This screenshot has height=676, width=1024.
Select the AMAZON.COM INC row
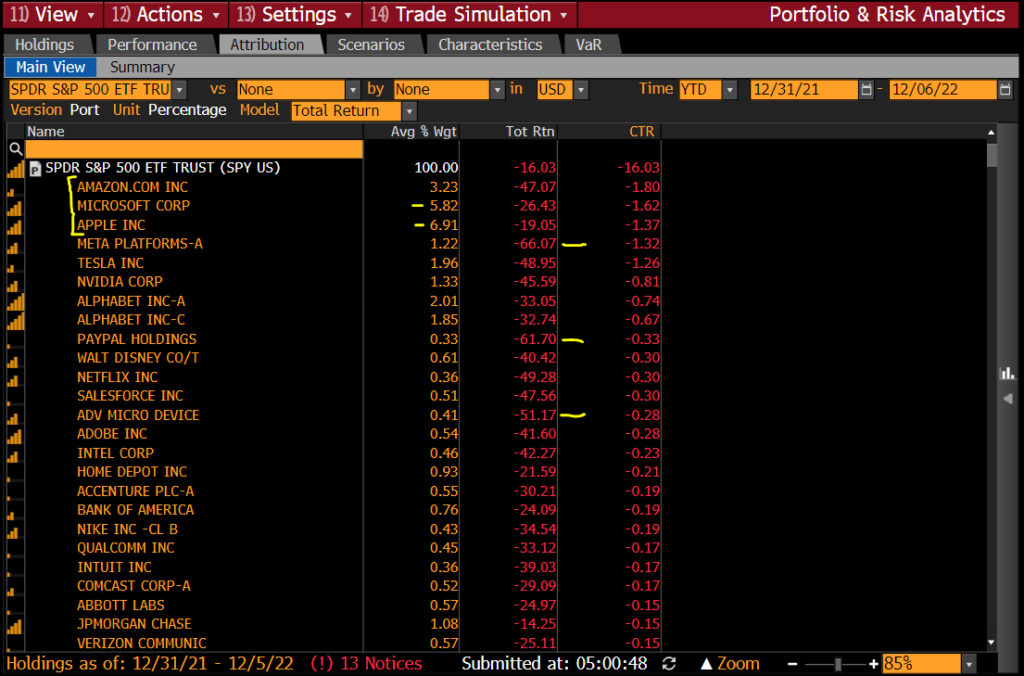pyautogui.click(x=334, y=187)
